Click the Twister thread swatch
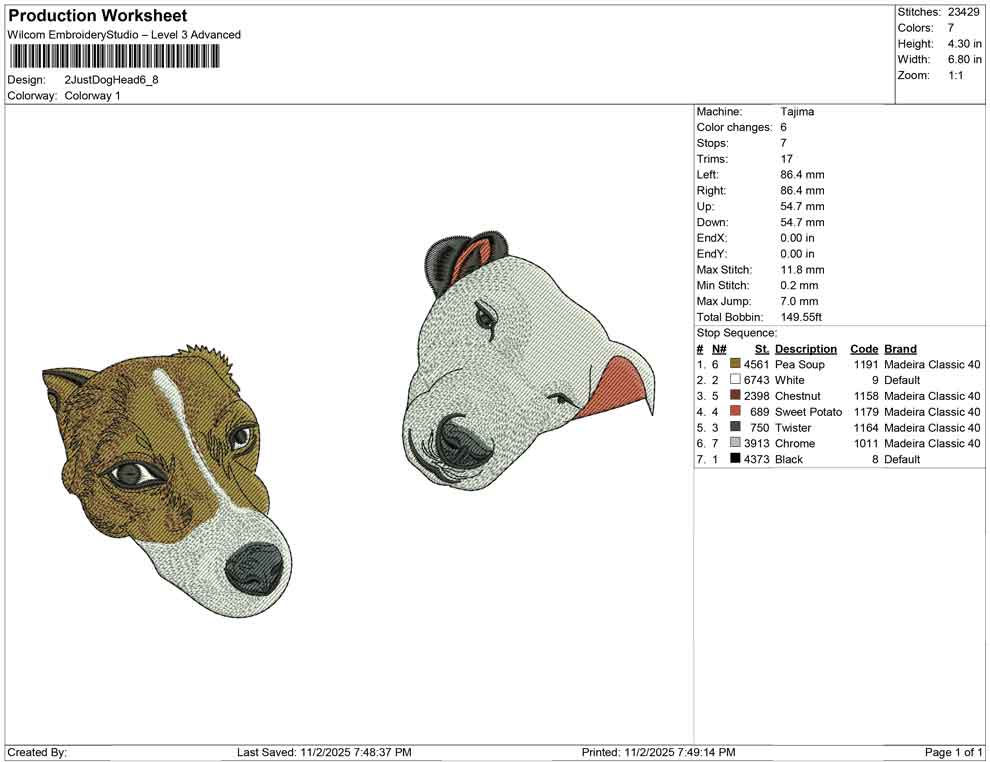990x762 pixels. point(734,427)
